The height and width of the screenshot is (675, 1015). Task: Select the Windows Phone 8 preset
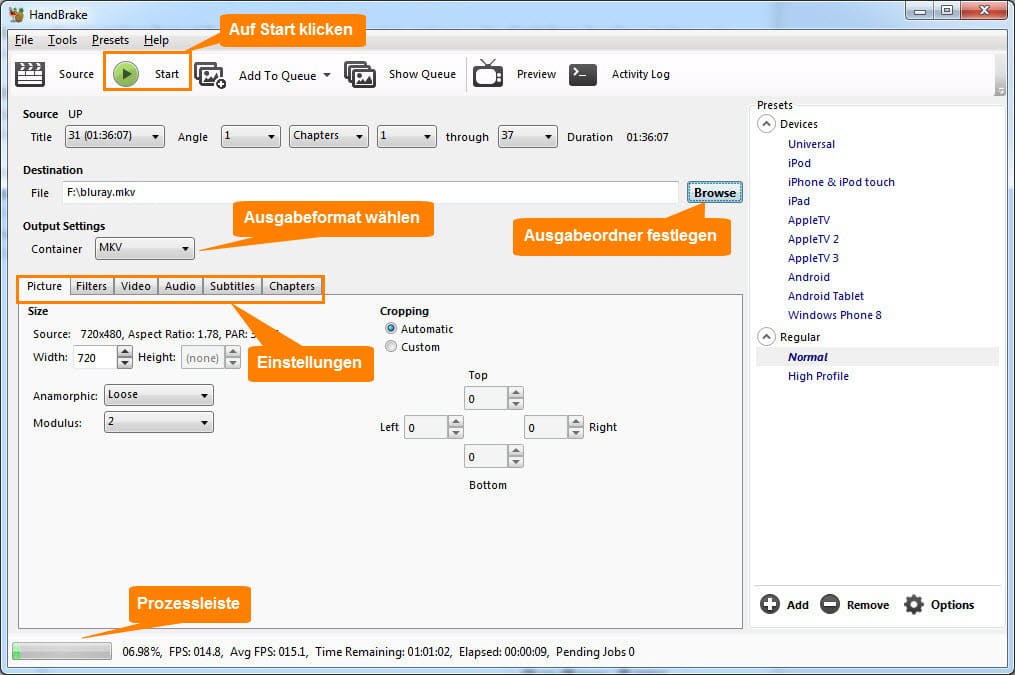(x=834, y=315)
